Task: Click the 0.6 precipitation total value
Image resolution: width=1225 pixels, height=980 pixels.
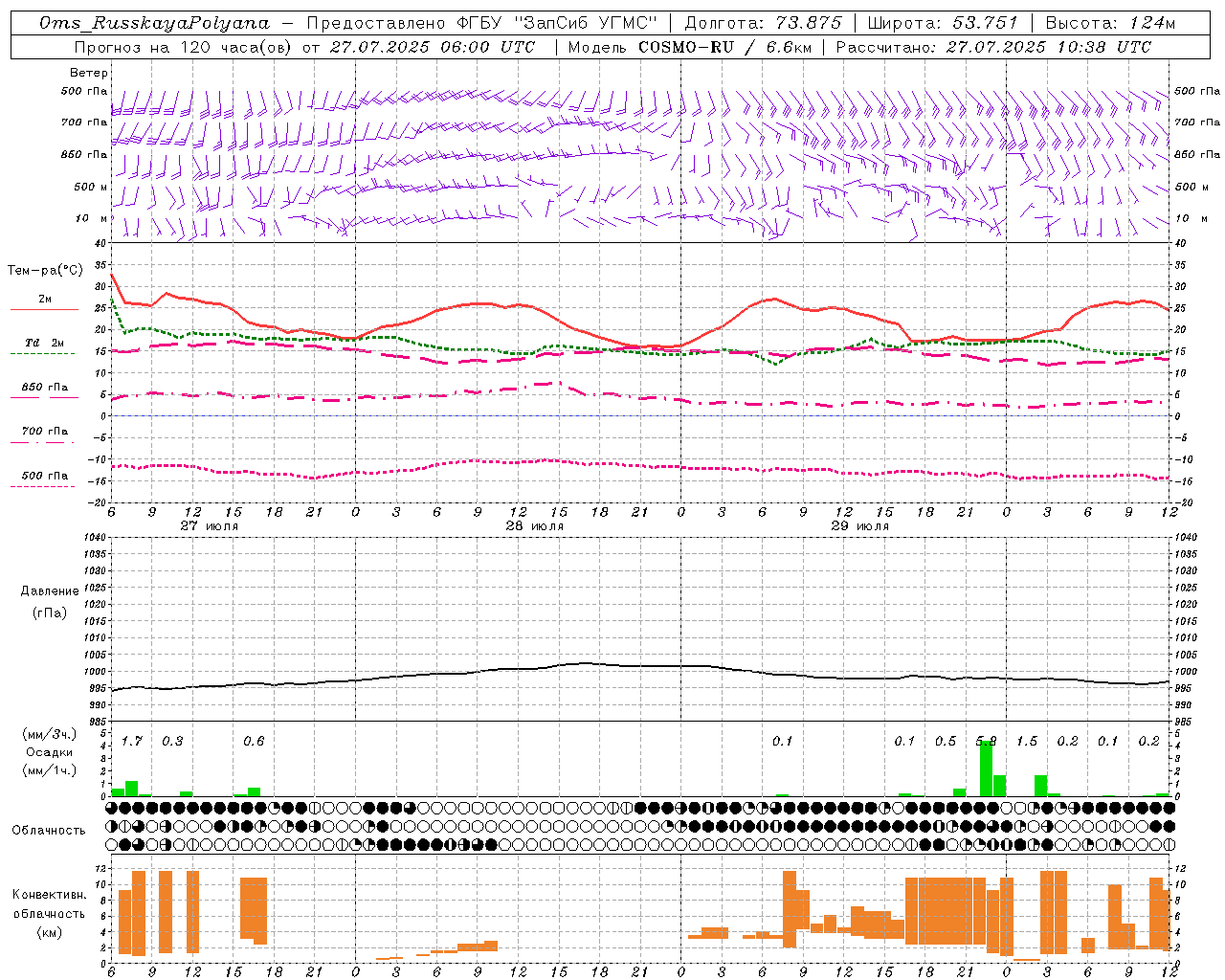Action: click(x=254, y=741)
